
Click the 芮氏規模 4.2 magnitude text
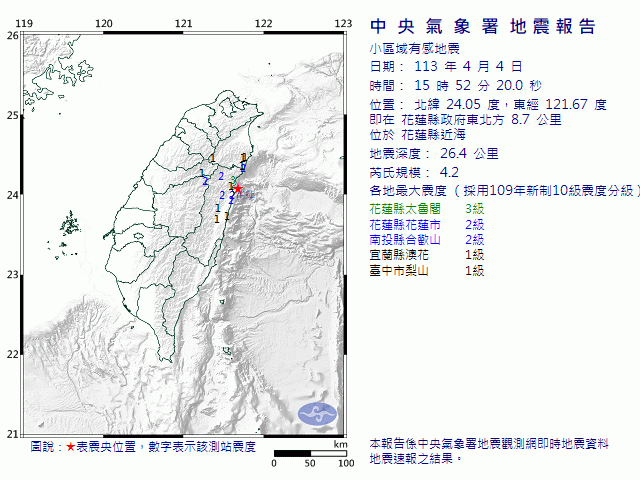(x=414, y=173)
